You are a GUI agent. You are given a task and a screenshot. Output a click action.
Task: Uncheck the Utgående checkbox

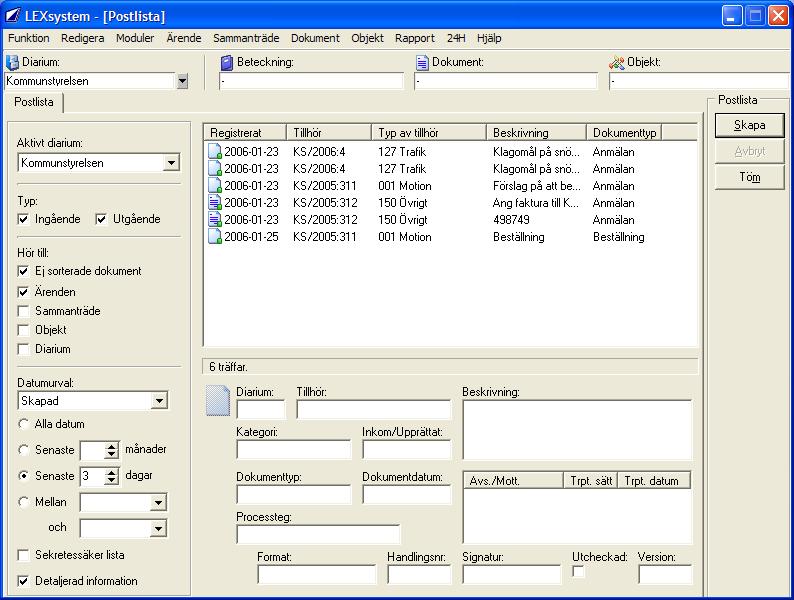point(101,219)
